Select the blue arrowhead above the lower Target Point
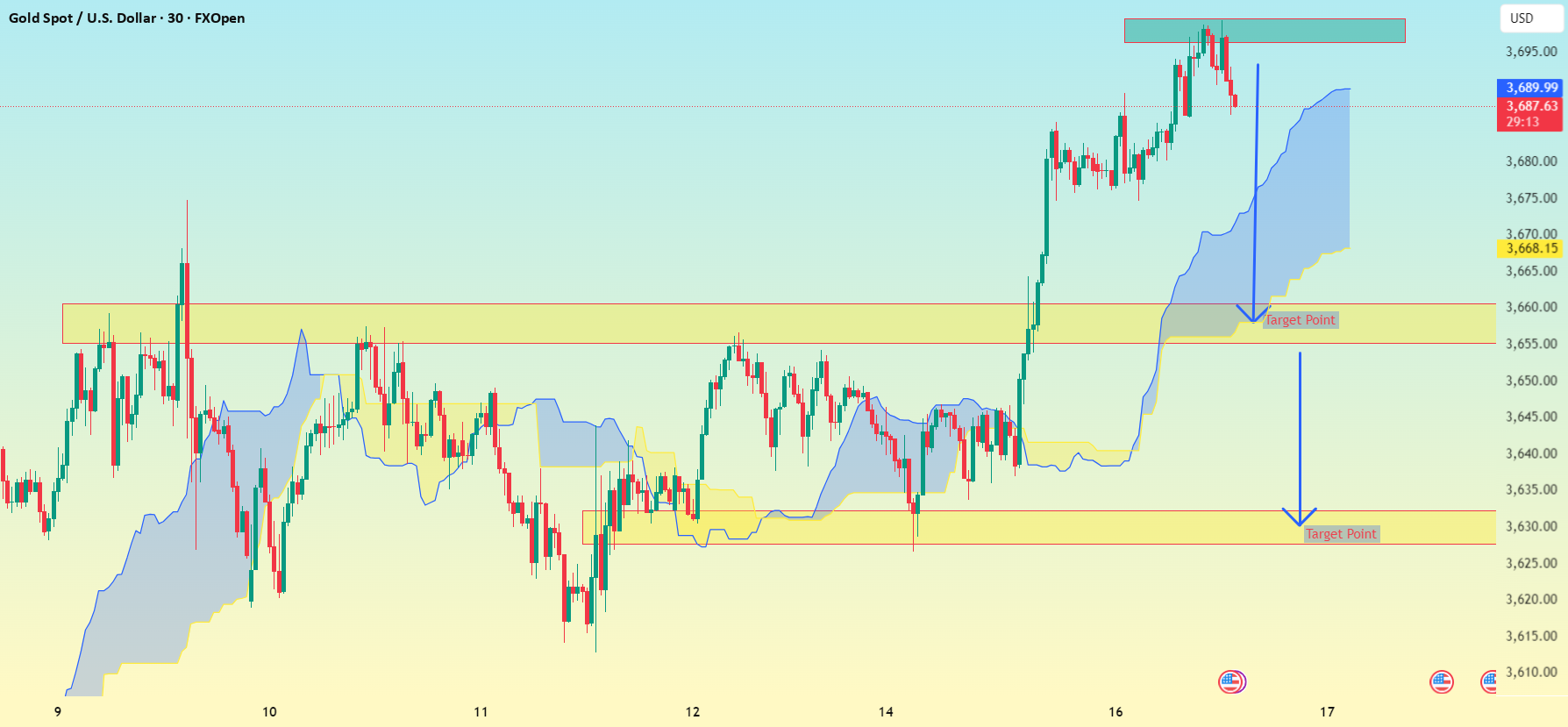 point(1299,517)
